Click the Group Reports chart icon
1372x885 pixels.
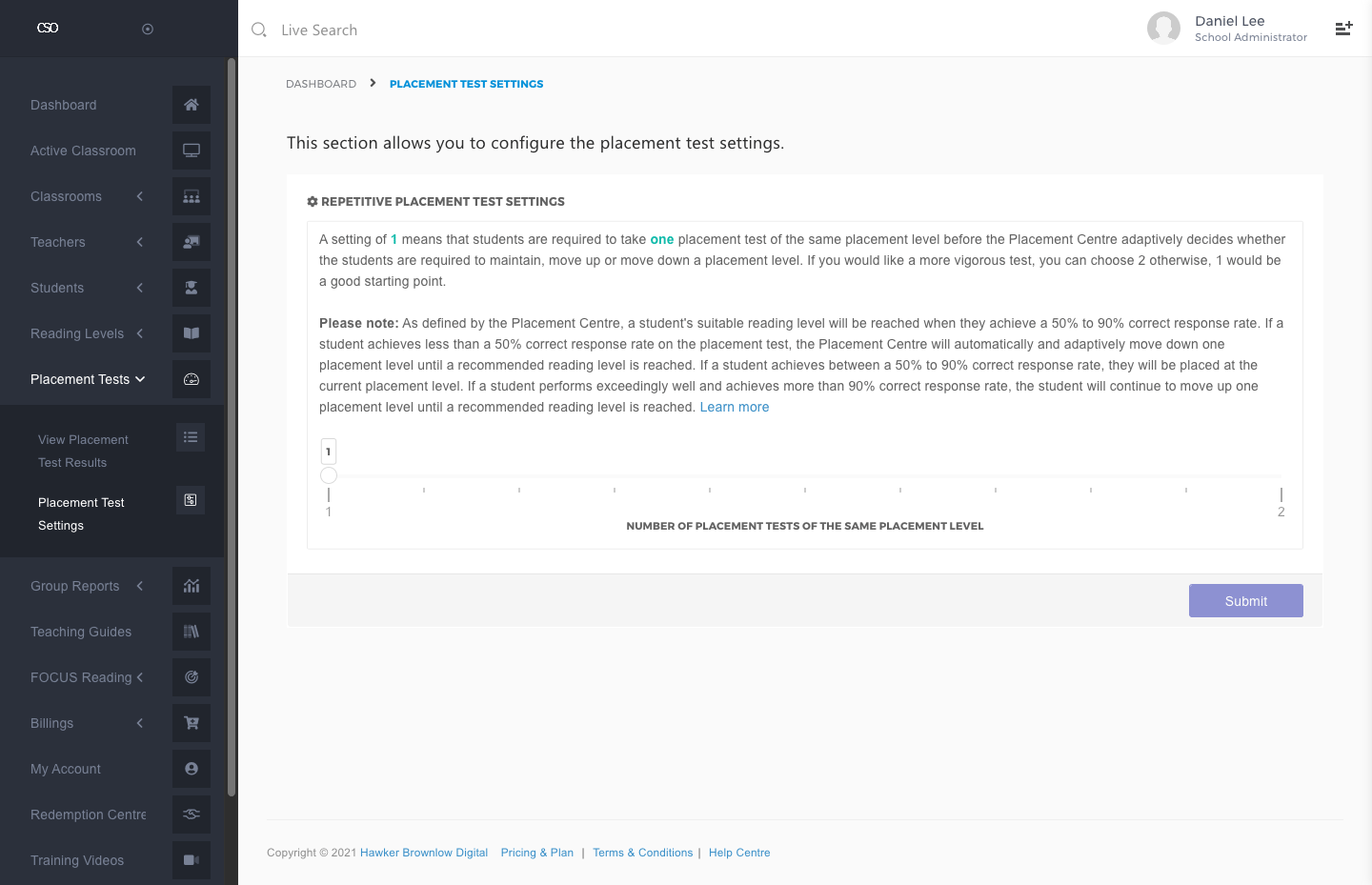click(192, 586)
